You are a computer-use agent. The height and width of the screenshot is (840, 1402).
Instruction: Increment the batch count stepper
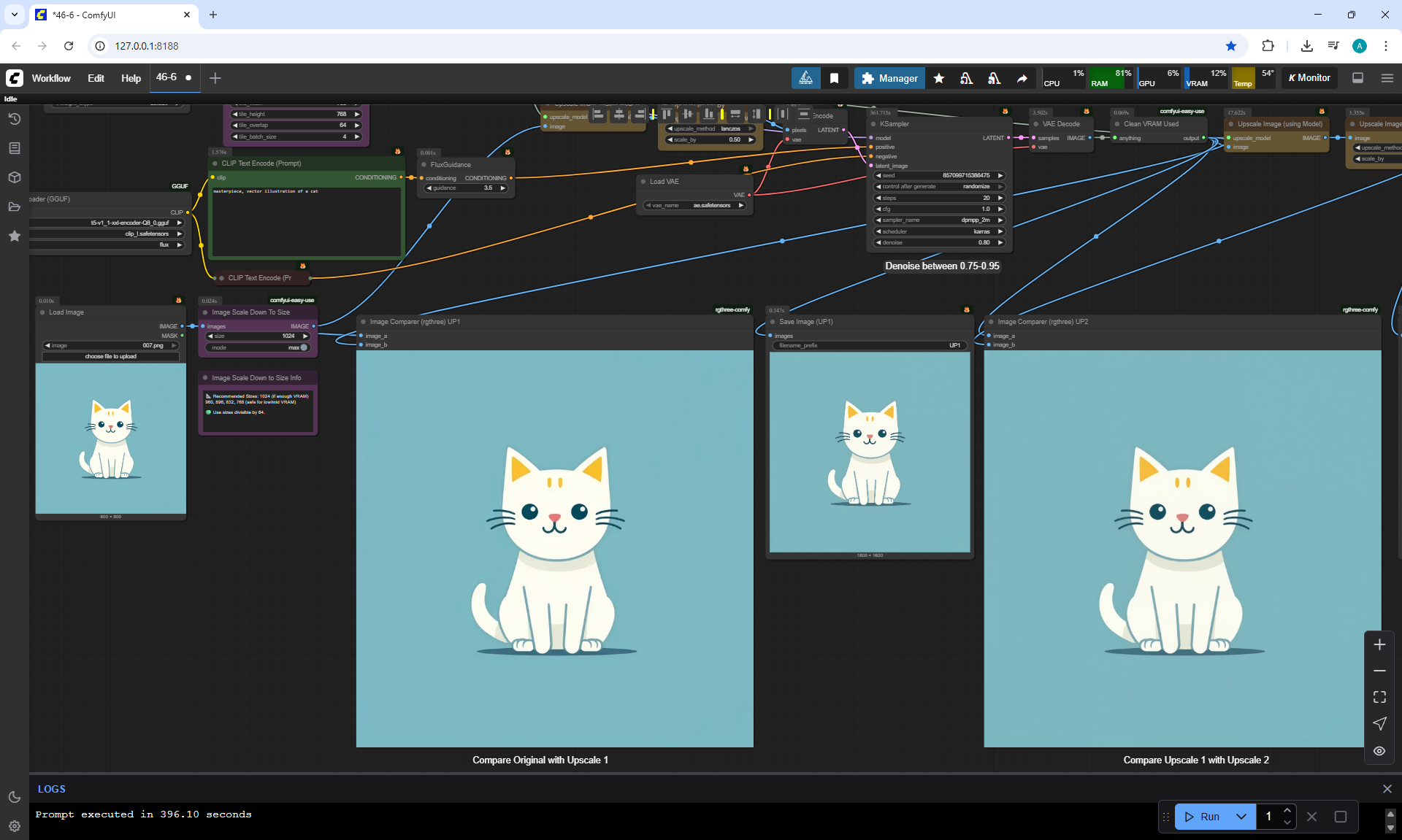[1287, 811]
